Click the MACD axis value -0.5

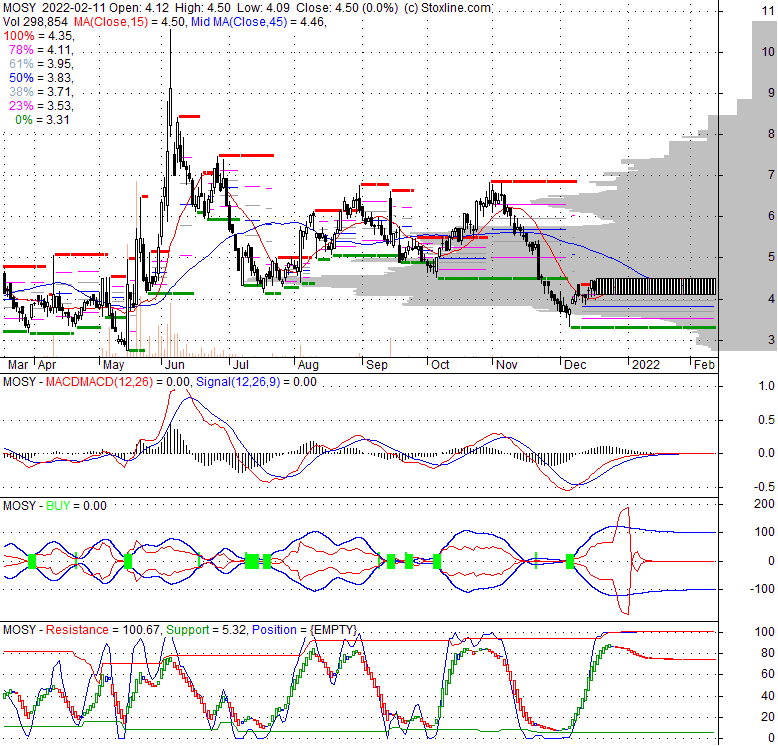coord(765,487)
